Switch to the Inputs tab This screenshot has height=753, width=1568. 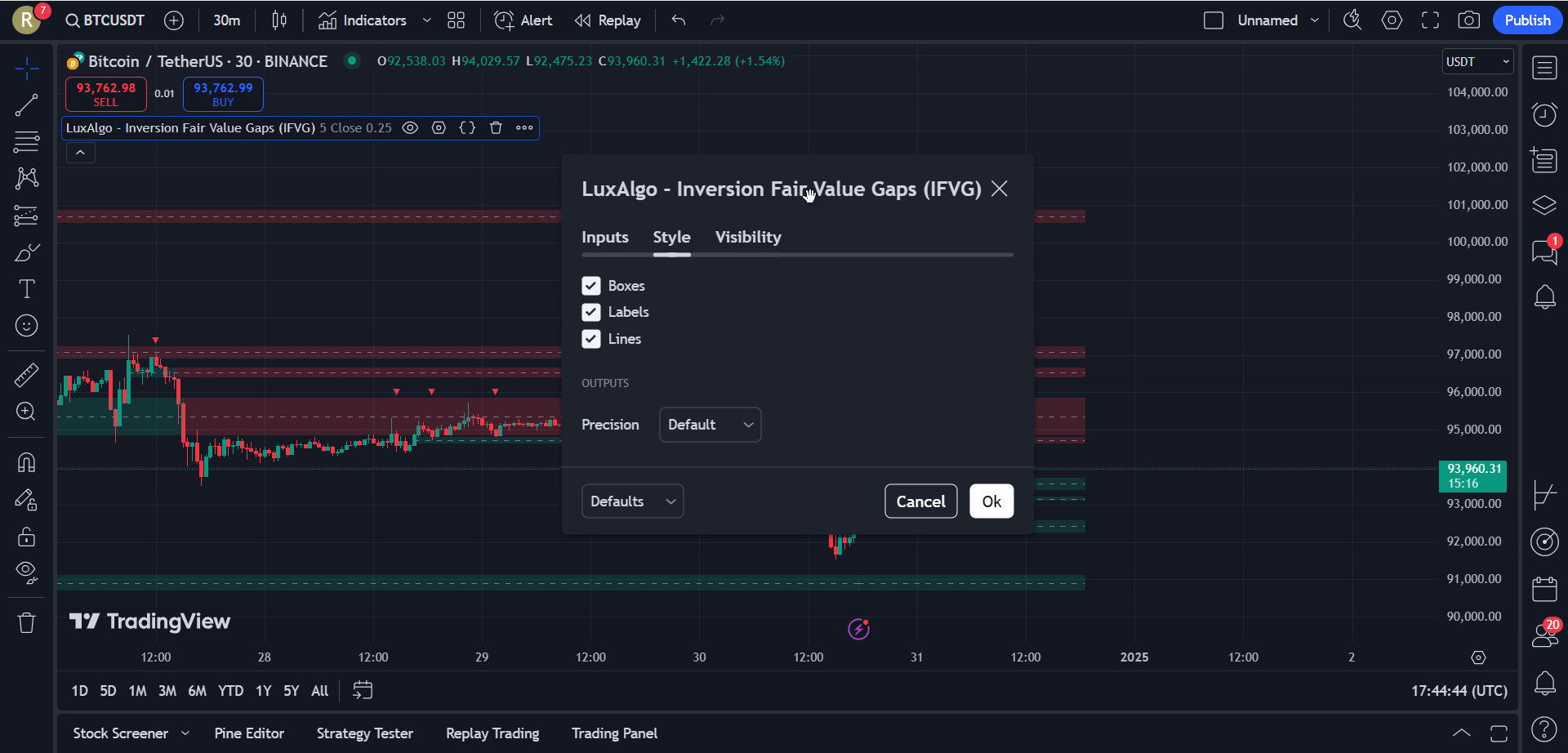pyautogui.click(x=604, y=238)
